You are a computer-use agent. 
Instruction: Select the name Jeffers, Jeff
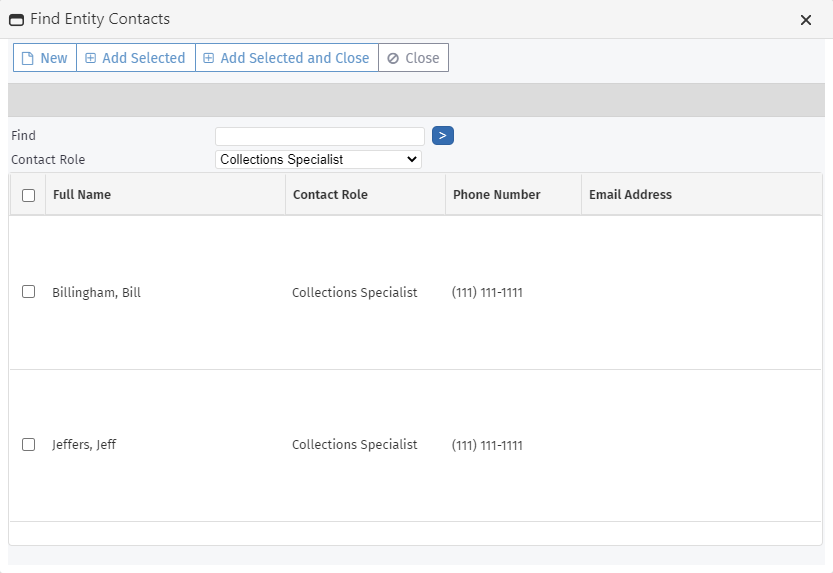pos(84,444)
